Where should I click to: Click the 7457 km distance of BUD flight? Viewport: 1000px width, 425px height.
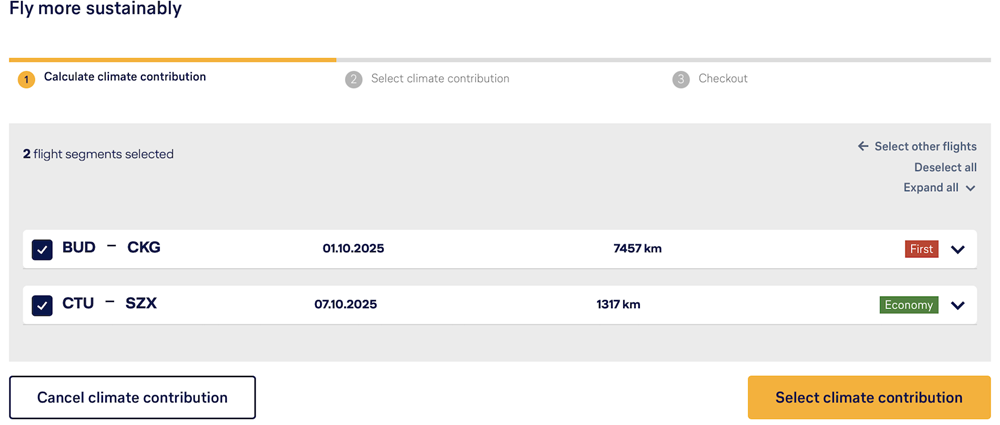pos(637,249)
